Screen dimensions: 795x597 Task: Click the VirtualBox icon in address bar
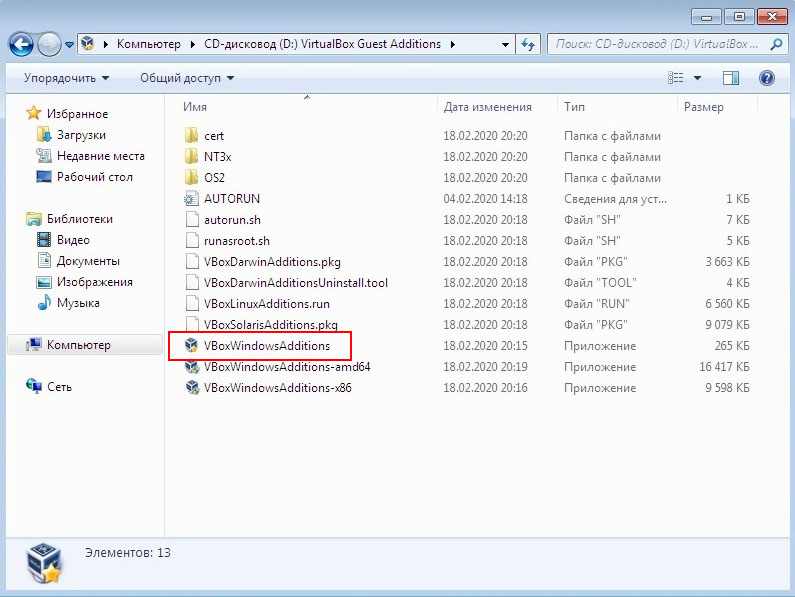point(88,44)
